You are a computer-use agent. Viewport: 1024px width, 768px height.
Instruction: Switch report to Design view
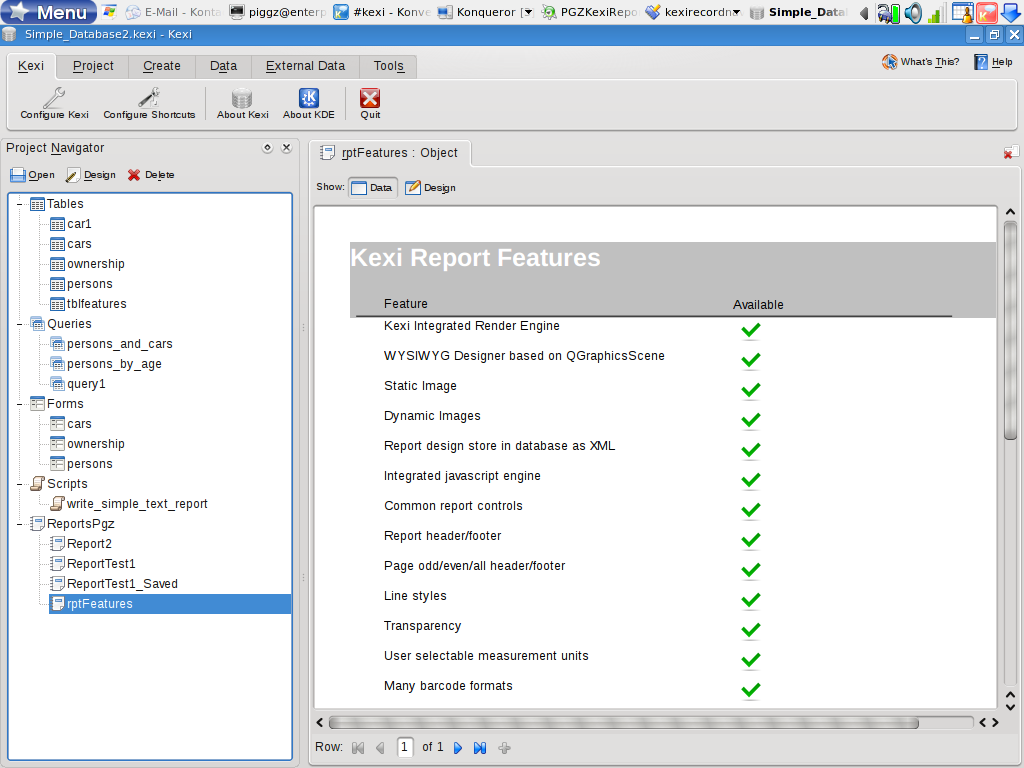coord(430,188)
